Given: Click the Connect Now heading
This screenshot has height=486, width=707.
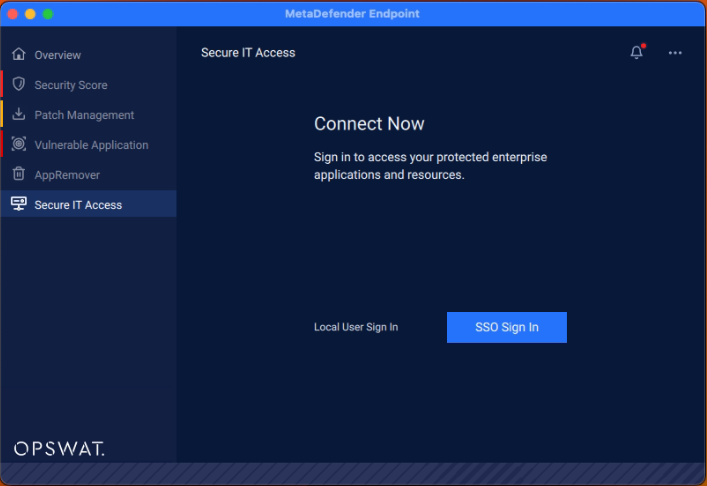Looking at the screenshot, I should point(369,124).
